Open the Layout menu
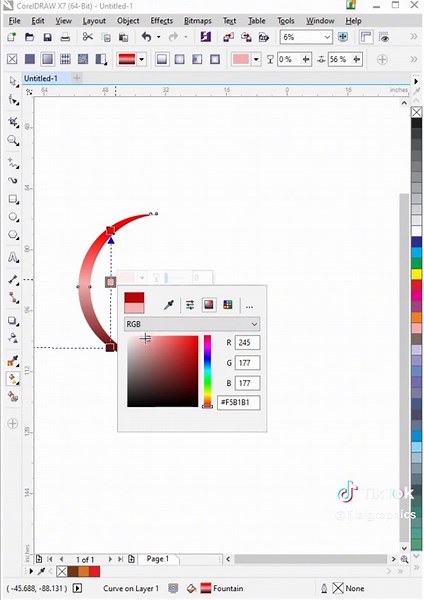This screenshot has height=600, width=424. pyautogui.click(x=94, y=21)
